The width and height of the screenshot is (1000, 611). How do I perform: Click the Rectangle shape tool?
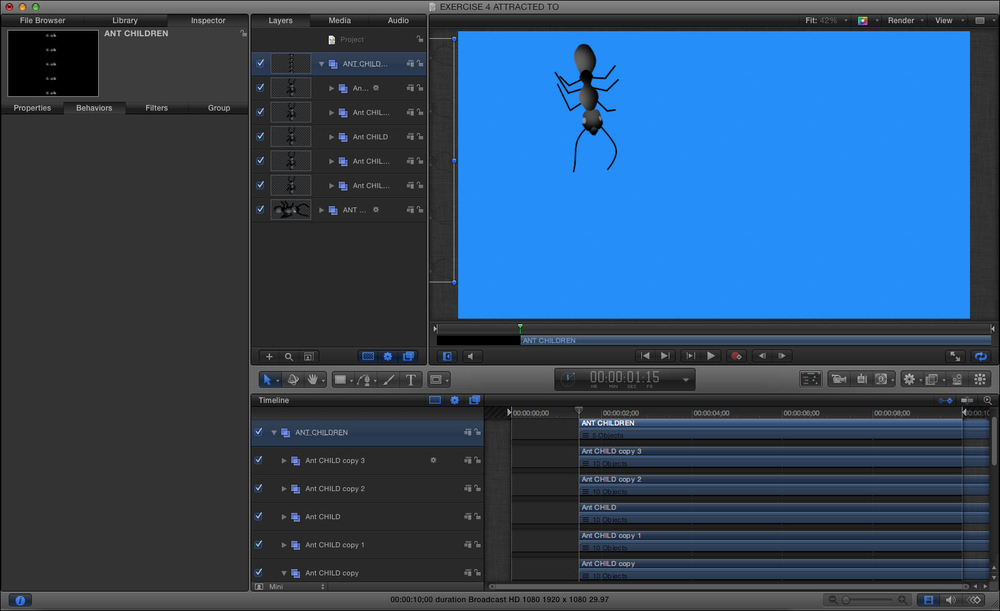[340, 380]
